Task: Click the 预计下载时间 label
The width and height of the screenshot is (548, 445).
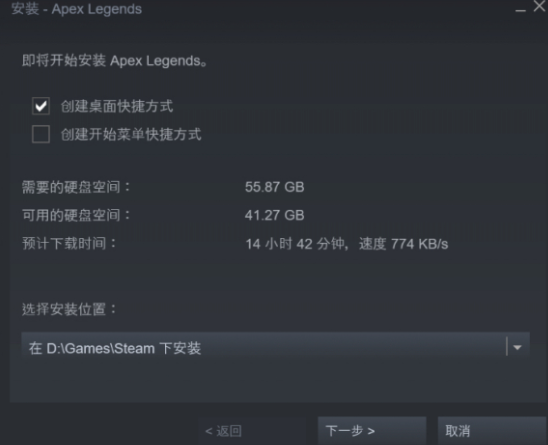Action: [x=69, y=243]
